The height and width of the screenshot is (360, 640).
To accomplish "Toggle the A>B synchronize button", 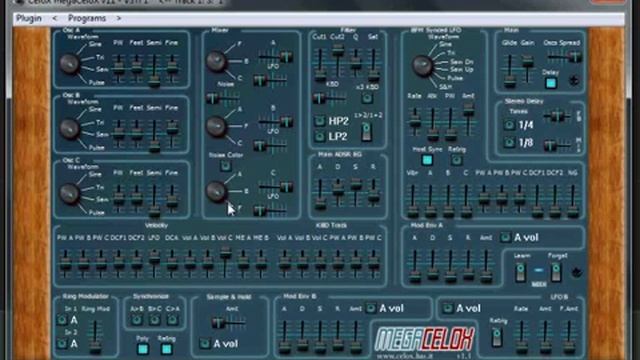I will (137, 320).
